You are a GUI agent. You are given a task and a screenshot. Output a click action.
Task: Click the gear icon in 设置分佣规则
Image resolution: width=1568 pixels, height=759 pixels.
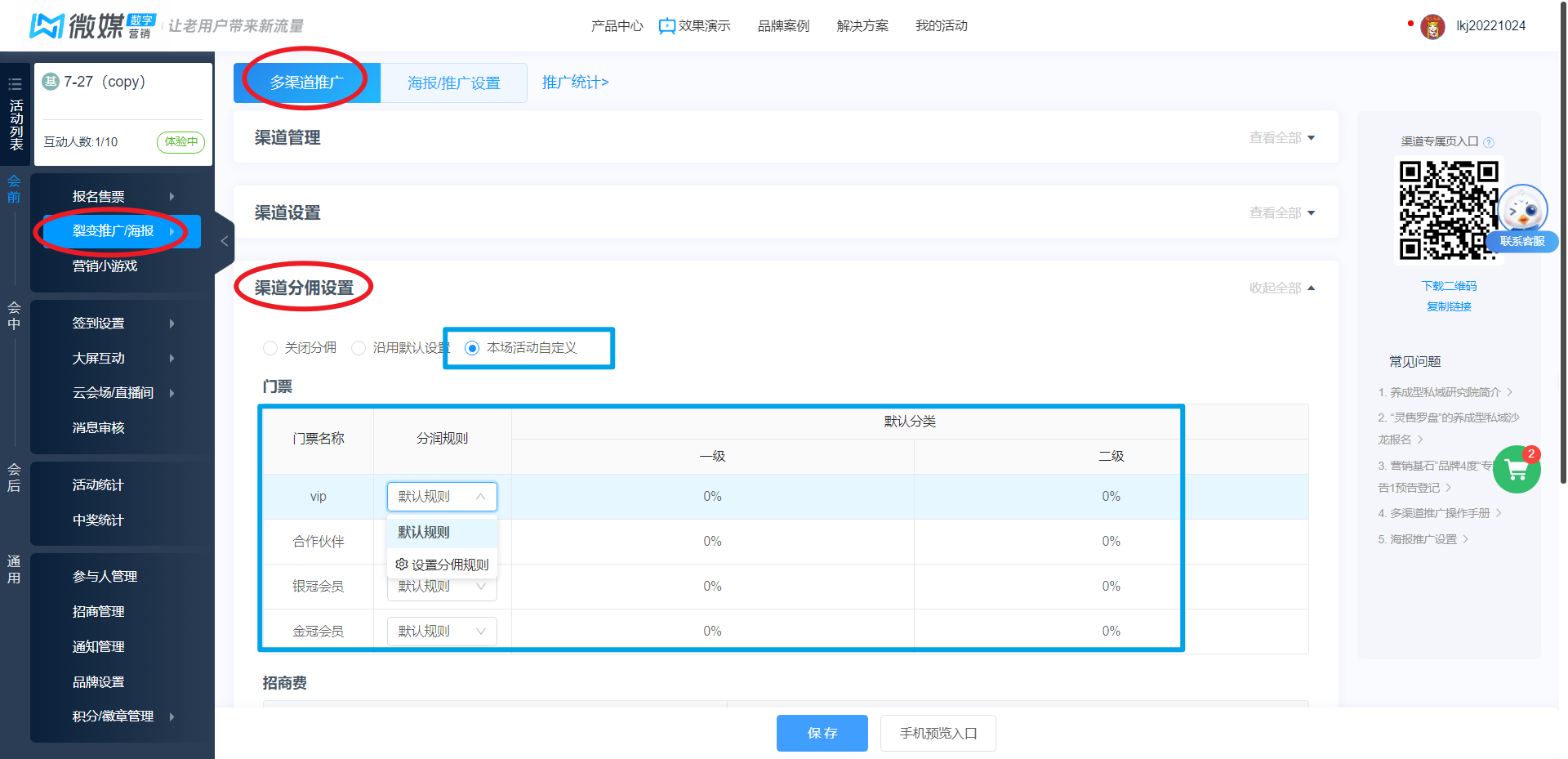401,564
